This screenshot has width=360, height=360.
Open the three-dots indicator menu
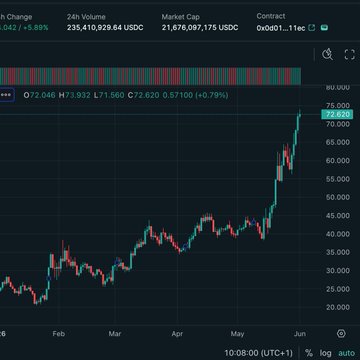pyautogui.click(x=7, y=95)
